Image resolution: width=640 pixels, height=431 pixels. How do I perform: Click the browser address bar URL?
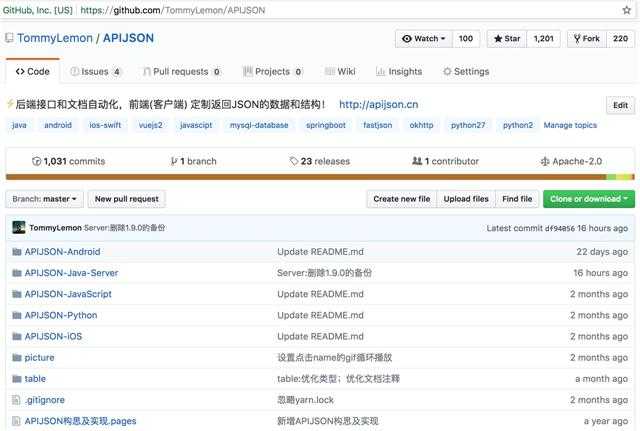[x=173, y=10]
